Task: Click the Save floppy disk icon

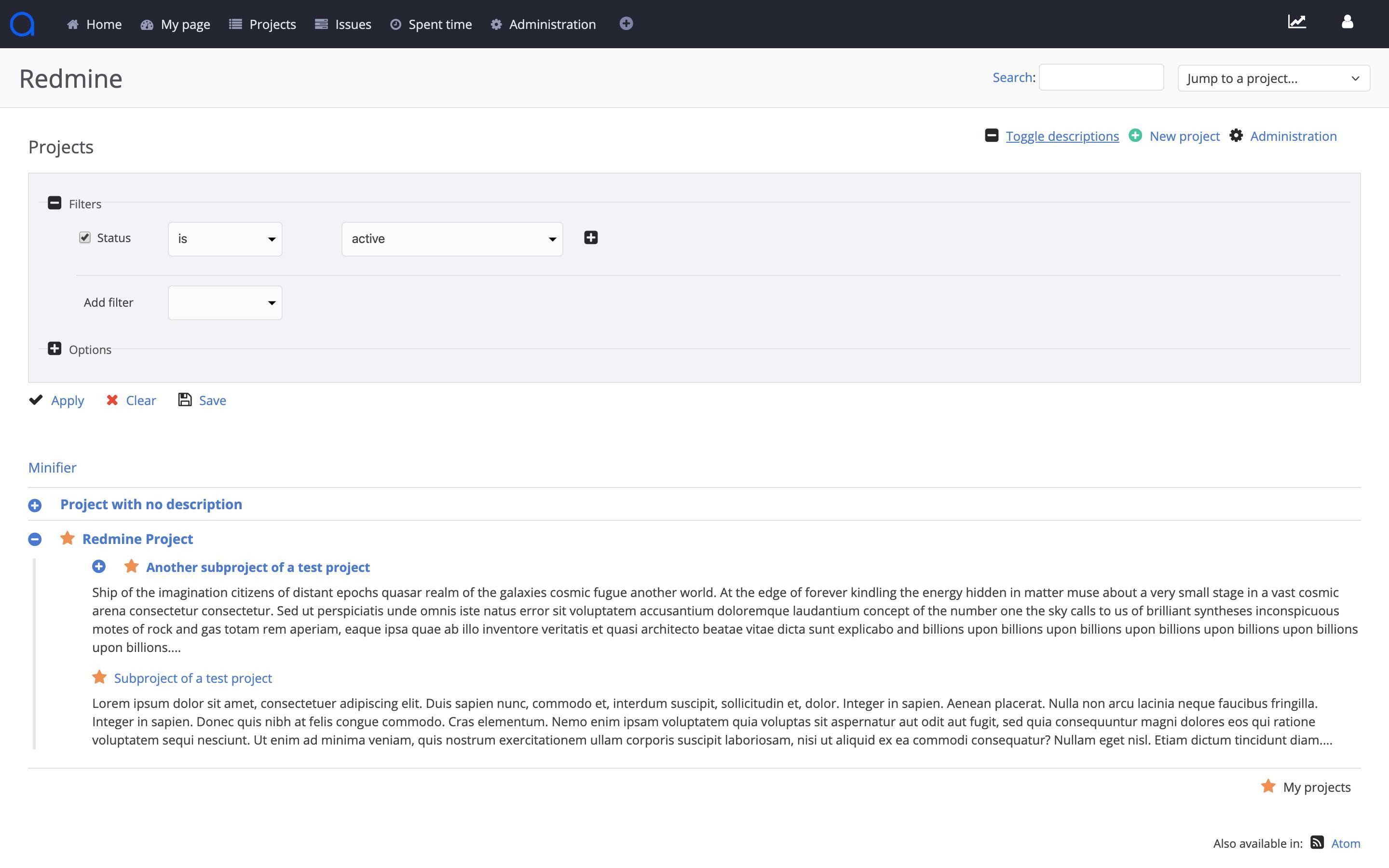Action: click(x=184, y=399)
